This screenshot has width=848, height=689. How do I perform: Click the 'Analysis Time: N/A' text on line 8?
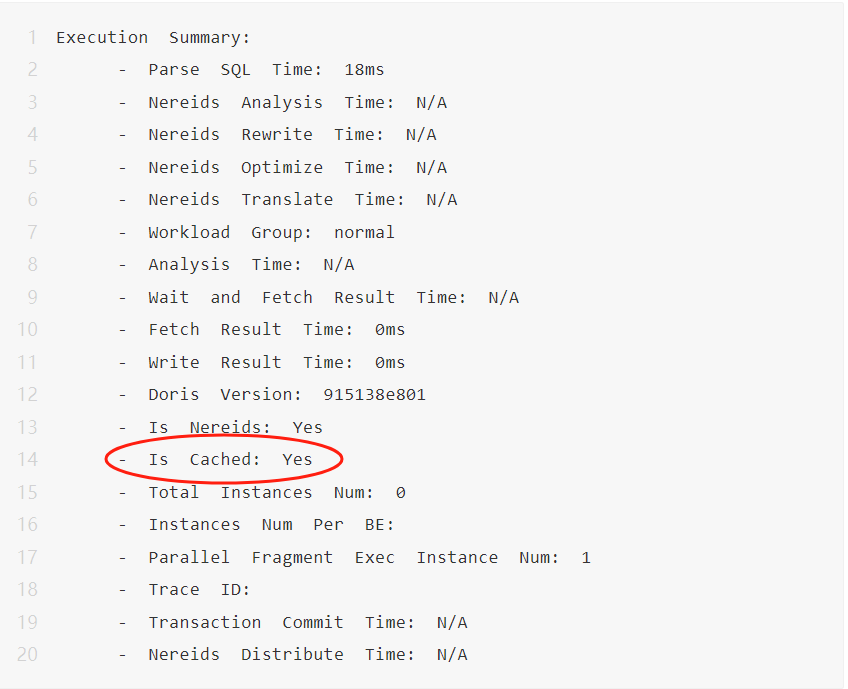point(251,264)
